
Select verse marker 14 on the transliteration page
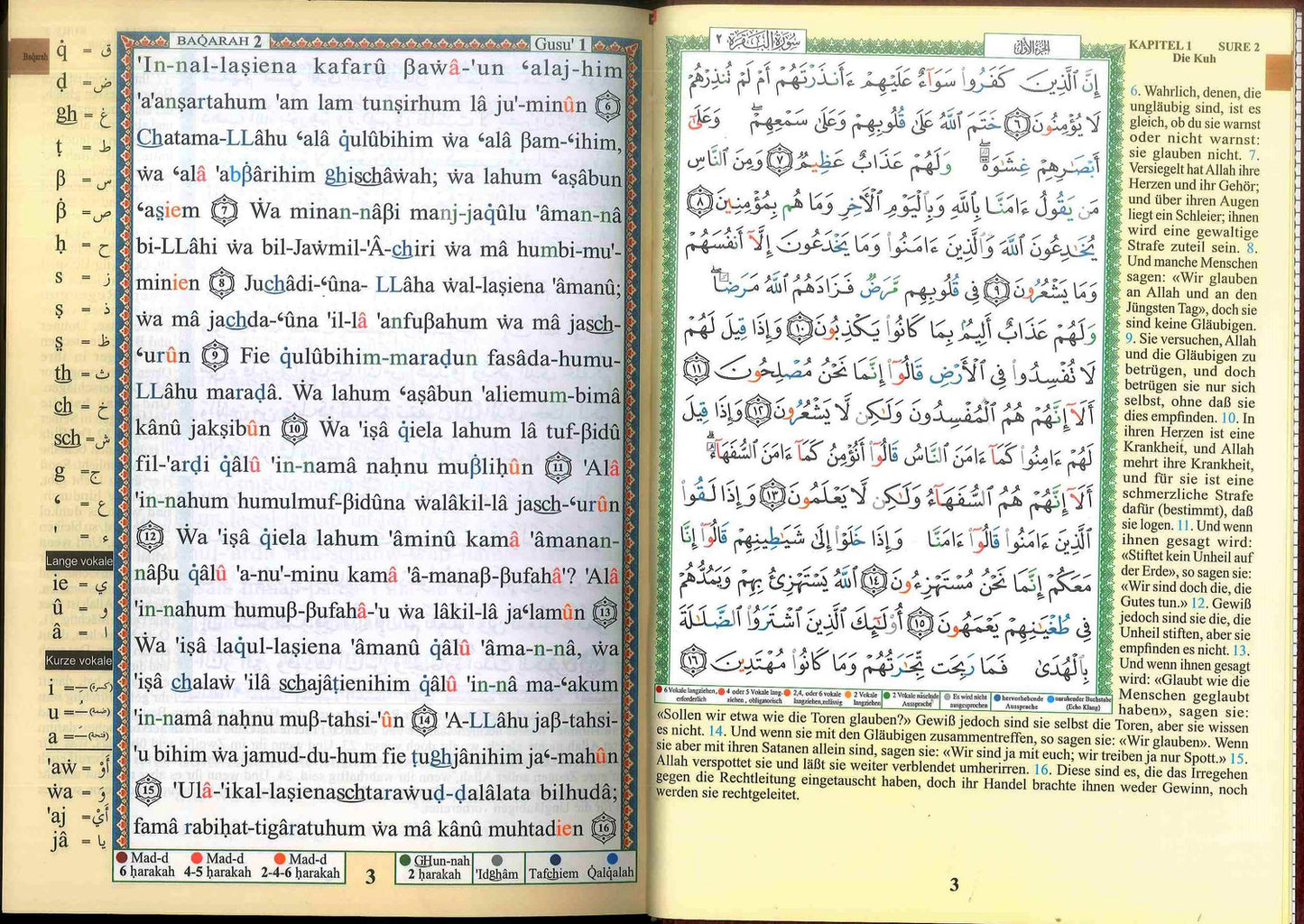tap(424, 720)
